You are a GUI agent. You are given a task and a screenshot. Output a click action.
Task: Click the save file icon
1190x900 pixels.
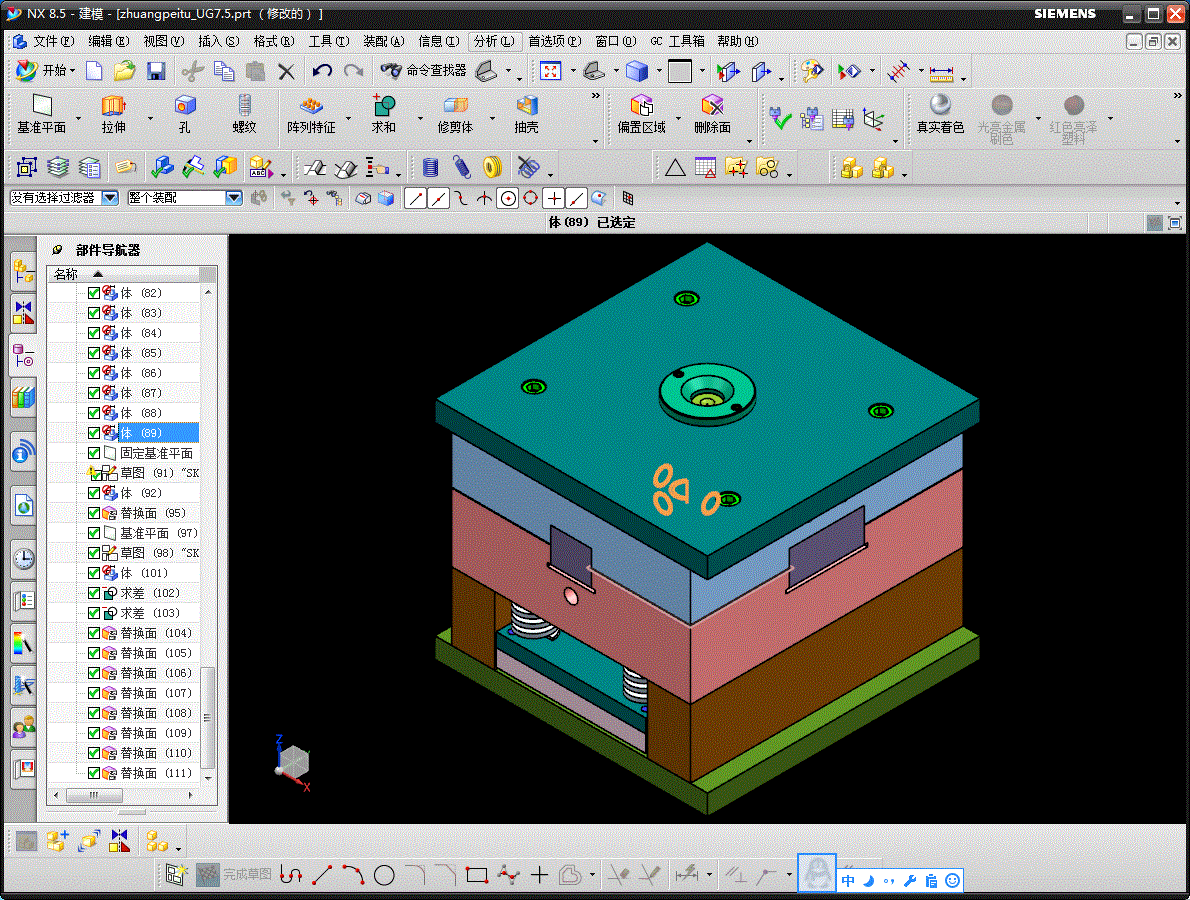tap(156, 71)
